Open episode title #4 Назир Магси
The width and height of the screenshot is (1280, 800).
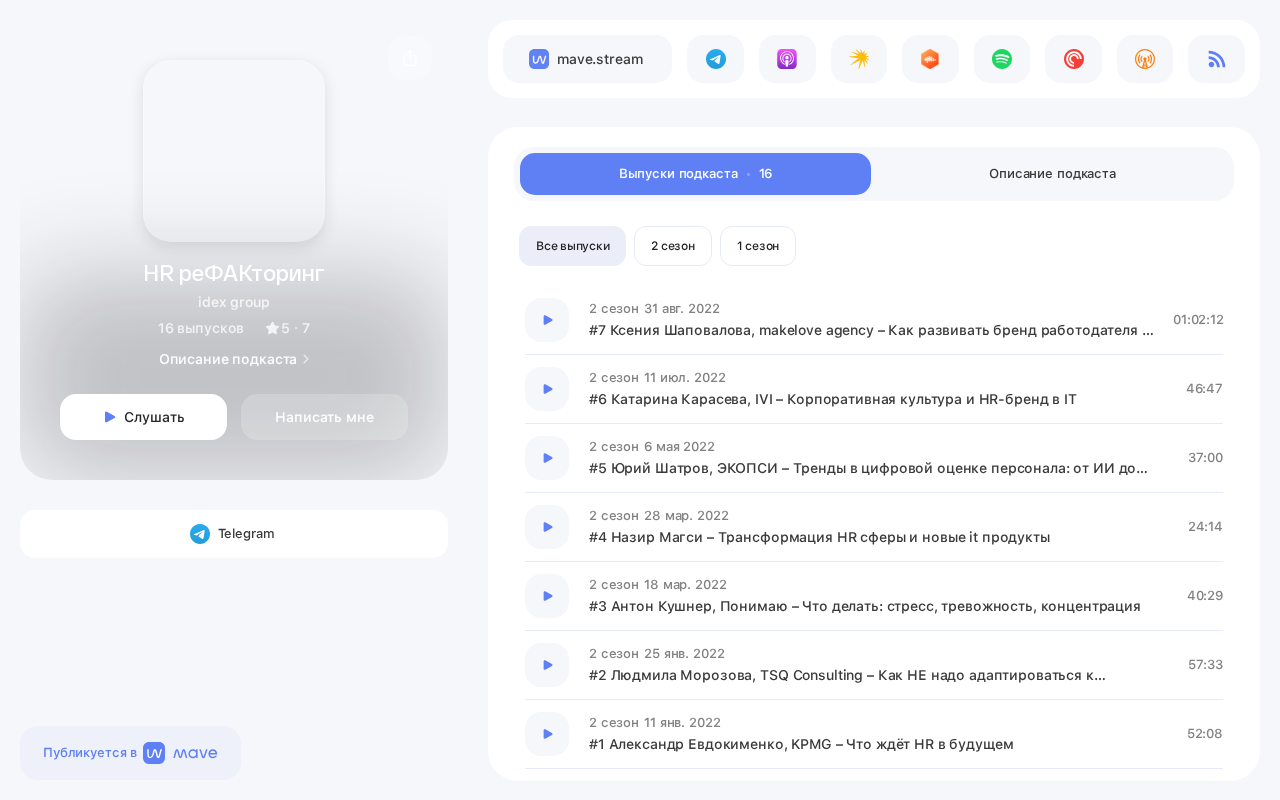pos(819,538)
